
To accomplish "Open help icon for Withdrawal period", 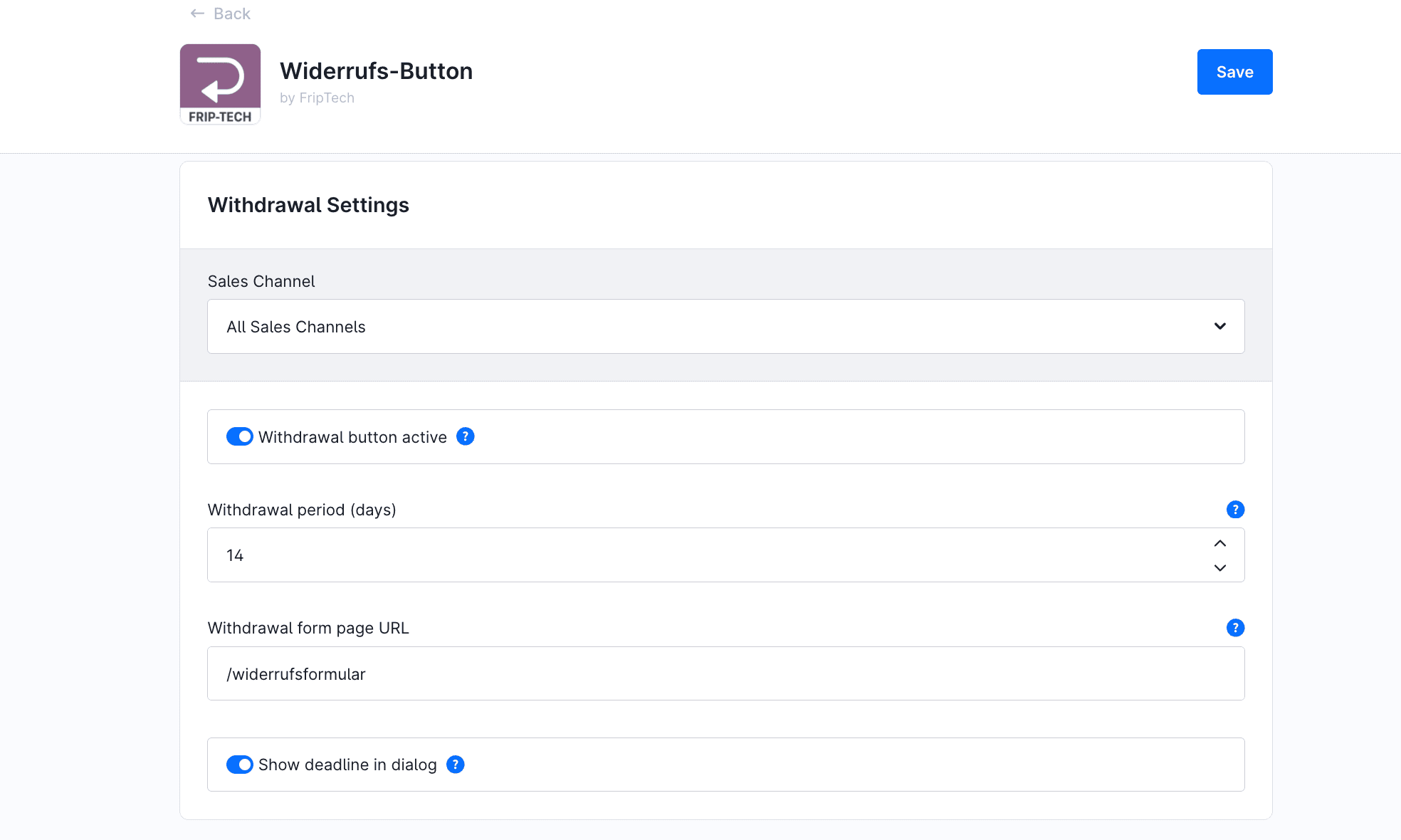I will [x=1235, y=510].
